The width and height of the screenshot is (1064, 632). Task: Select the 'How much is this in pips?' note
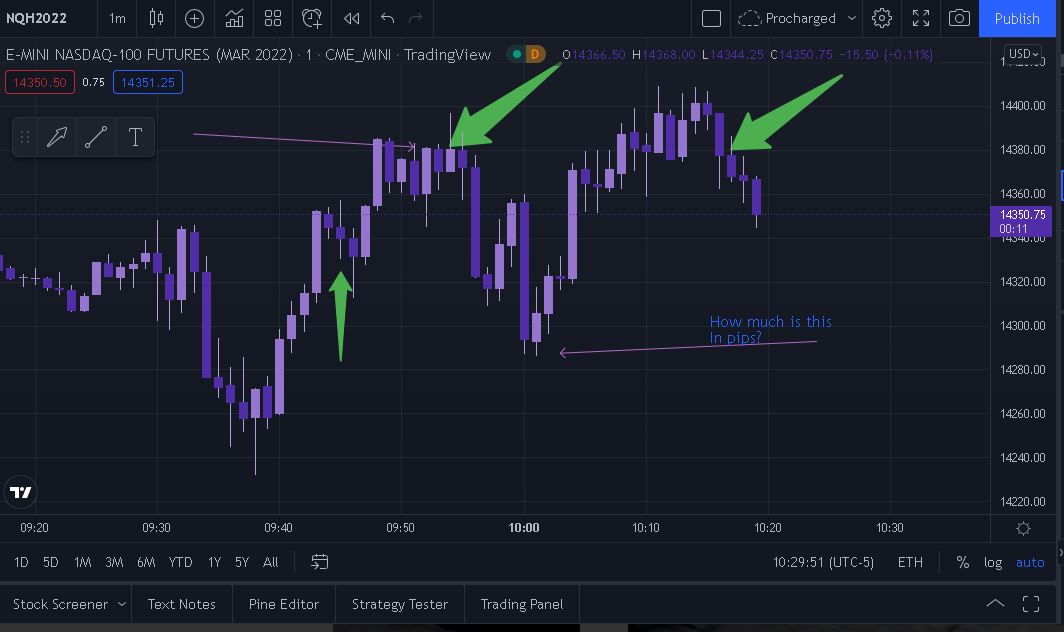(770, 329)
